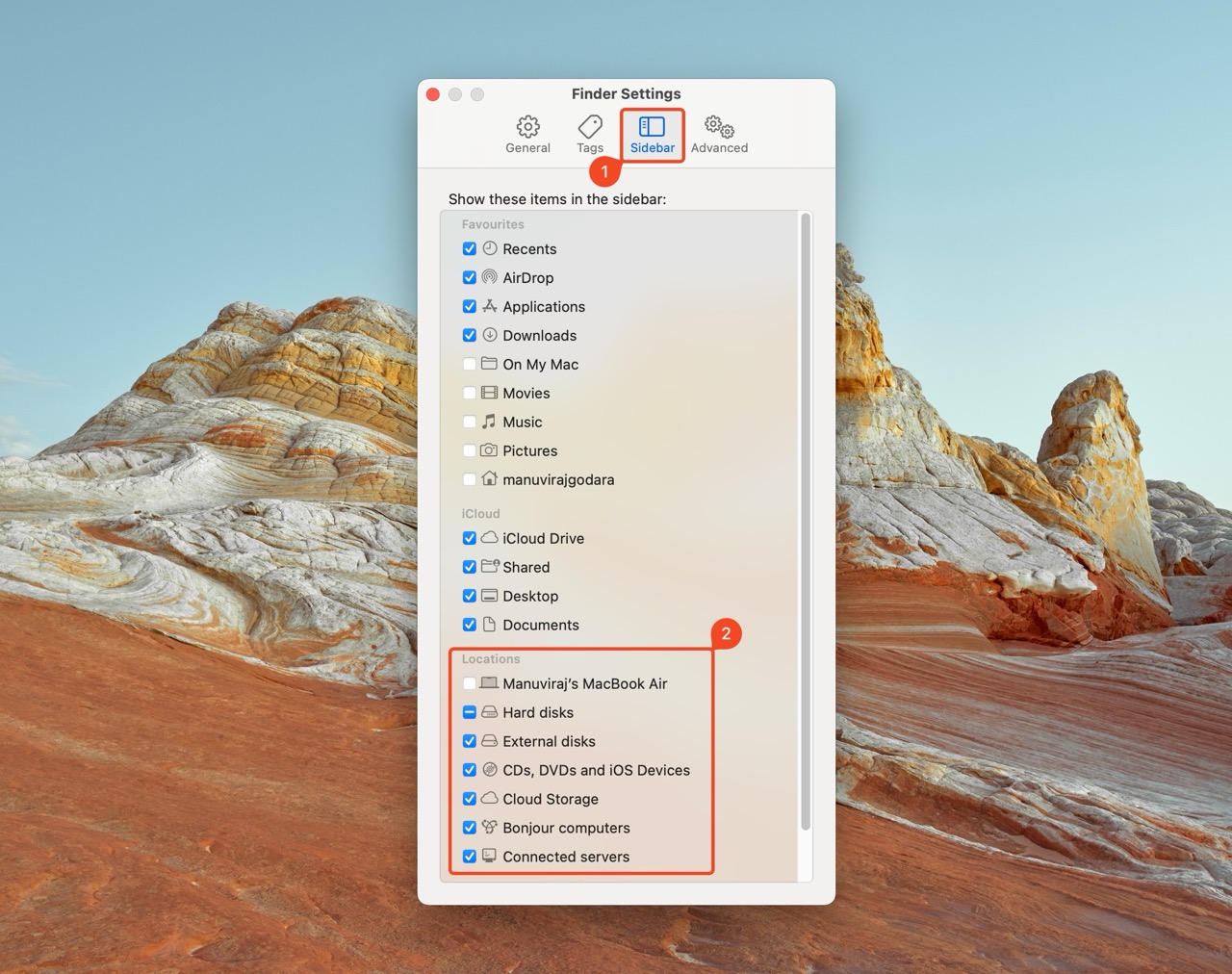Click the manuvirajgodara house icon
1232x974 pixels.
coord(490,478)
